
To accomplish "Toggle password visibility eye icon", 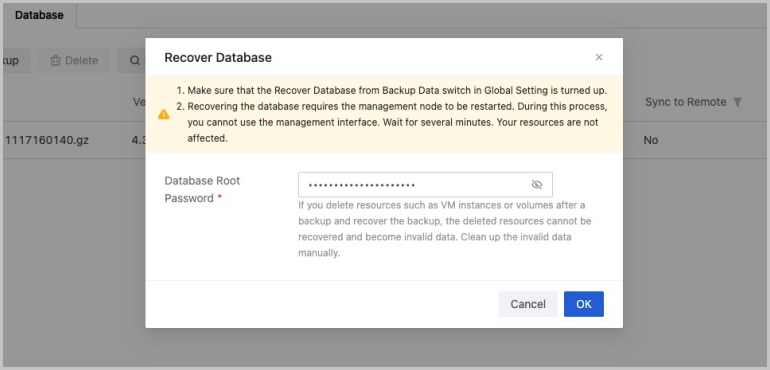I will pos(537,185).
